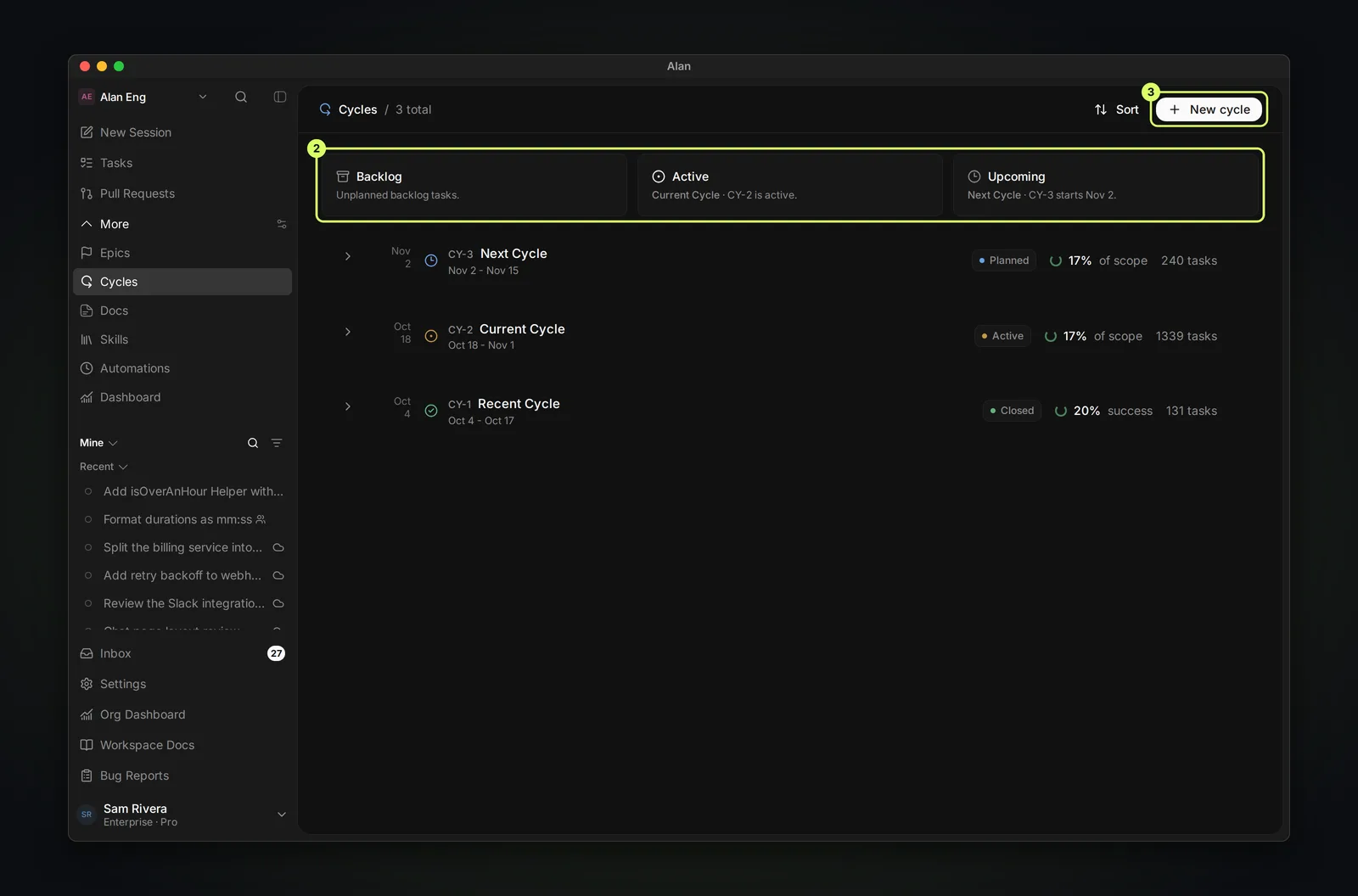Open the search icon beside Alan Eng
Screen dimensions: 1358x896
coord(241,97)
